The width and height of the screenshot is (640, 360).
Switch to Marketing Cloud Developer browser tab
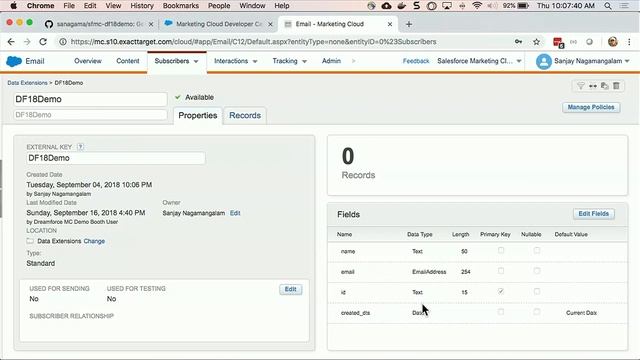tap(218, 24)
